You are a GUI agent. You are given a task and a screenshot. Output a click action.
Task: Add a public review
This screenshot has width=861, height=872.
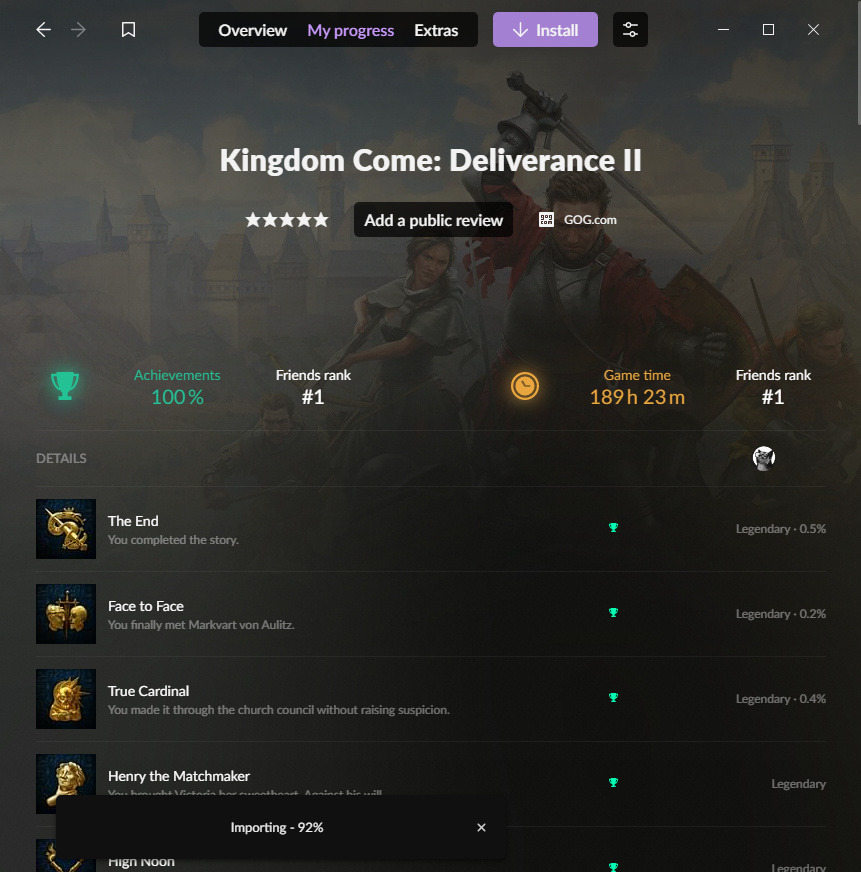click(x=433, y=220)
